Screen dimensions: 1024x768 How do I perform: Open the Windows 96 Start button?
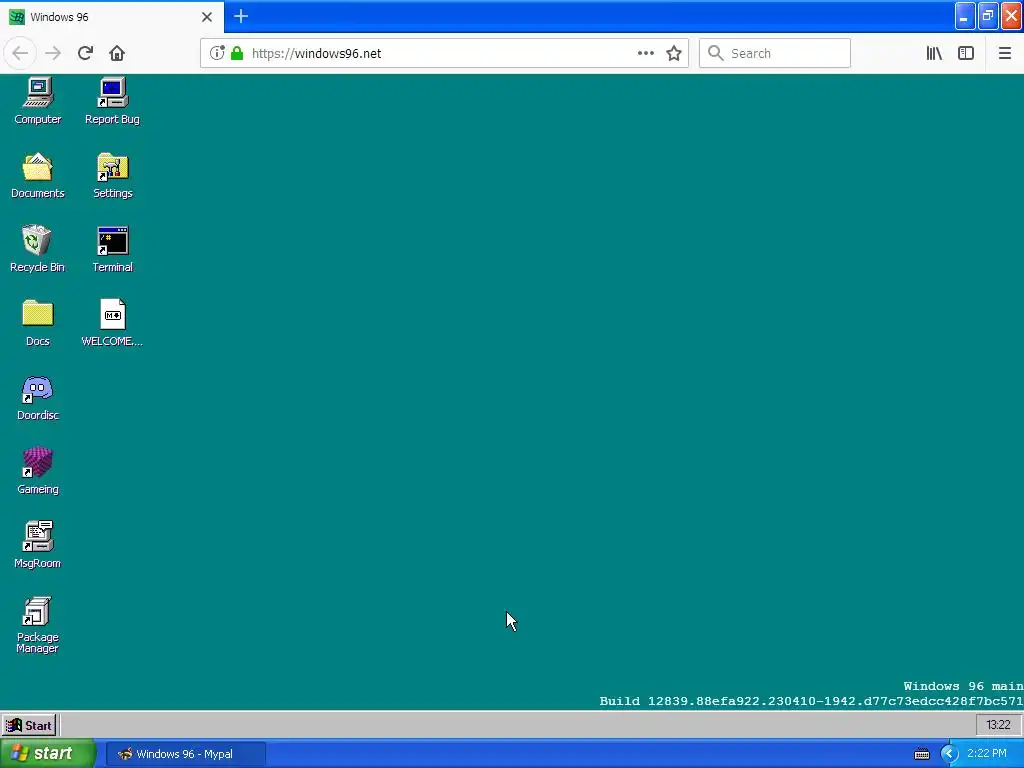[29, 726]
